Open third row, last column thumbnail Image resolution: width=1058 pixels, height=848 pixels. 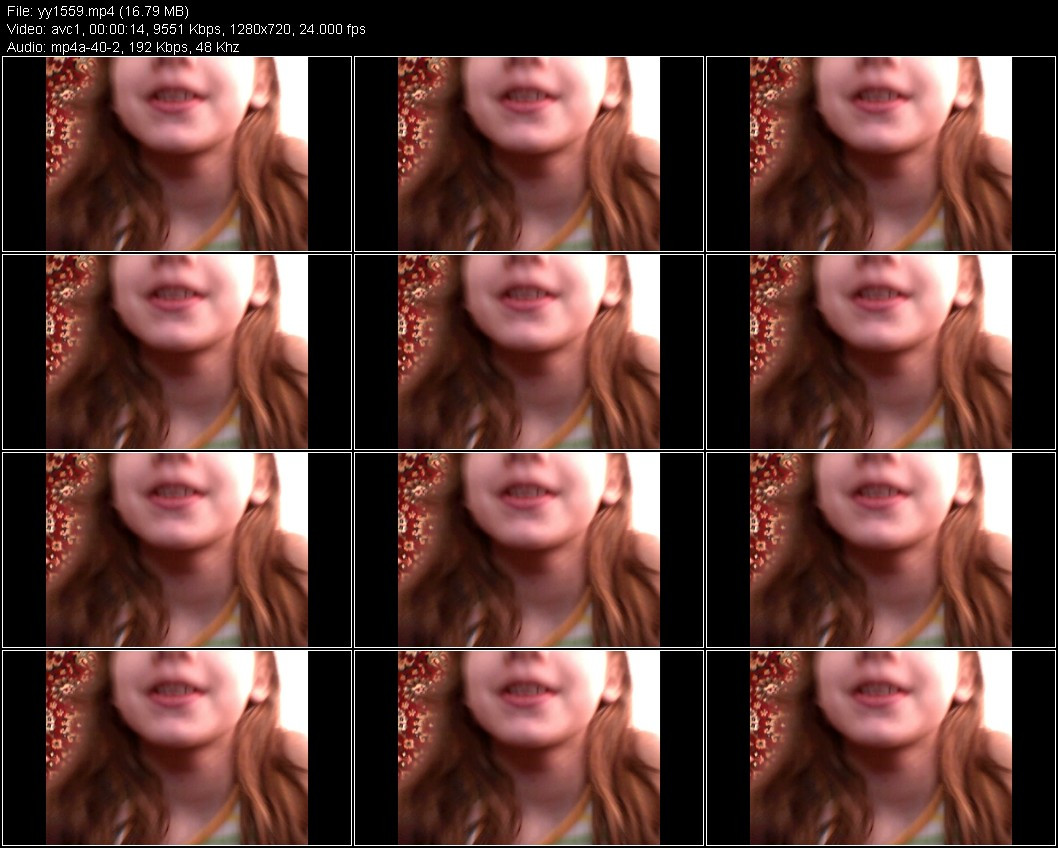point(881,549)
